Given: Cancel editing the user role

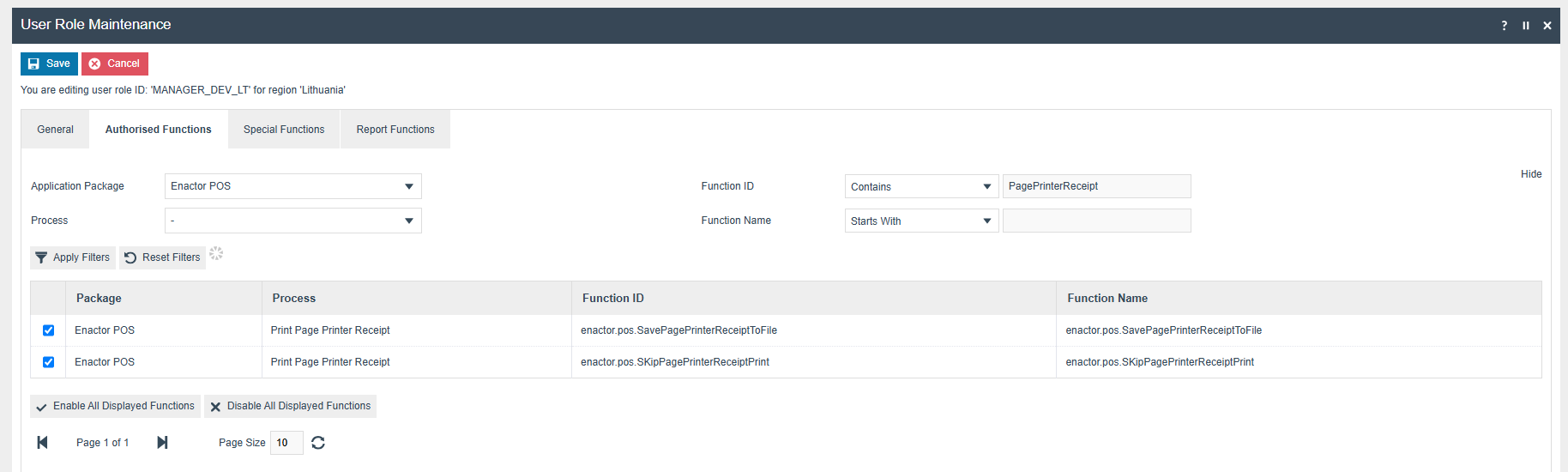Looking at the screenshot, I should point(115,64).
